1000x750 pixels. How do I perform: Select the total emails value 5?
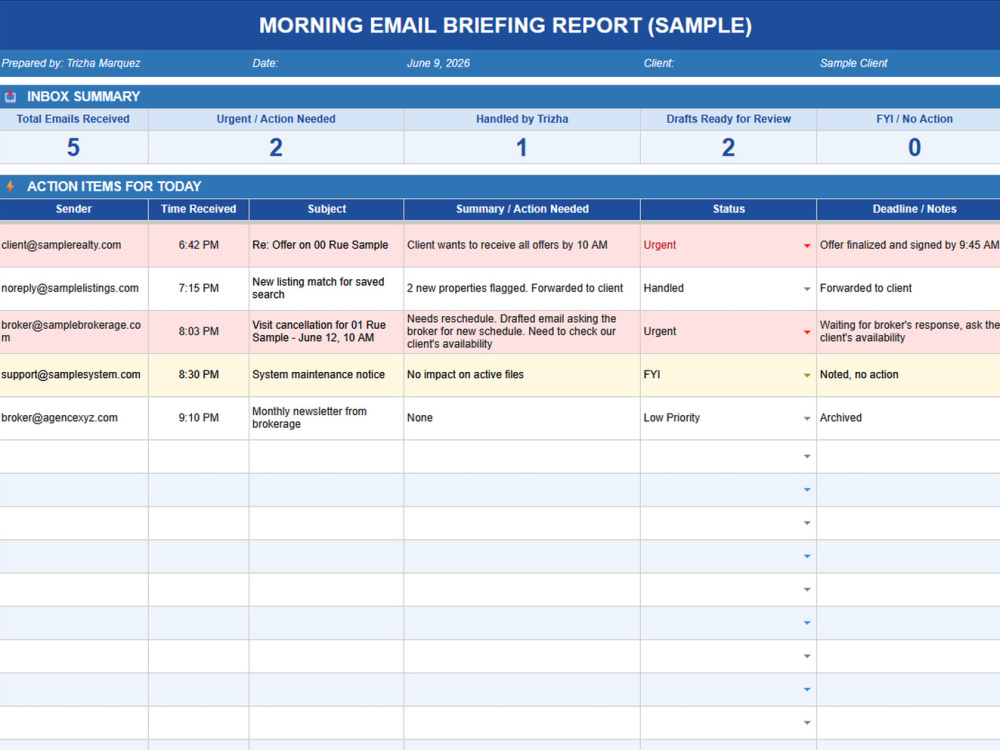pyautogui.click(x=74, y=147)
